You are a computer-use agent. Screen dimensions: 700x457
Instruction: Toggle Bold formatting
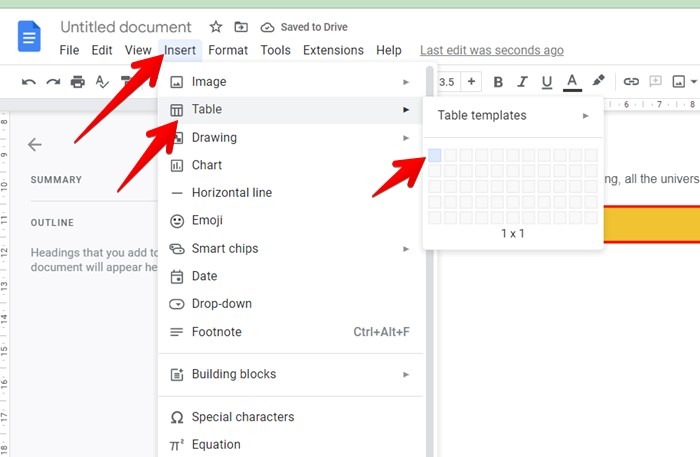[x=498, y=82]
